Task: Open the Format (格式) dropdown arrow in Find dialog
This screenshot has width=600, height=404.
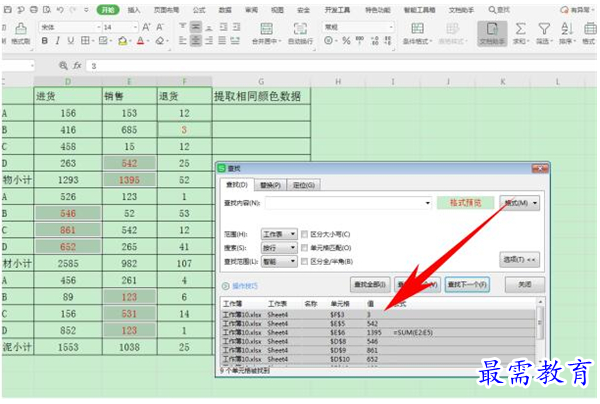Action: (535, 203)
